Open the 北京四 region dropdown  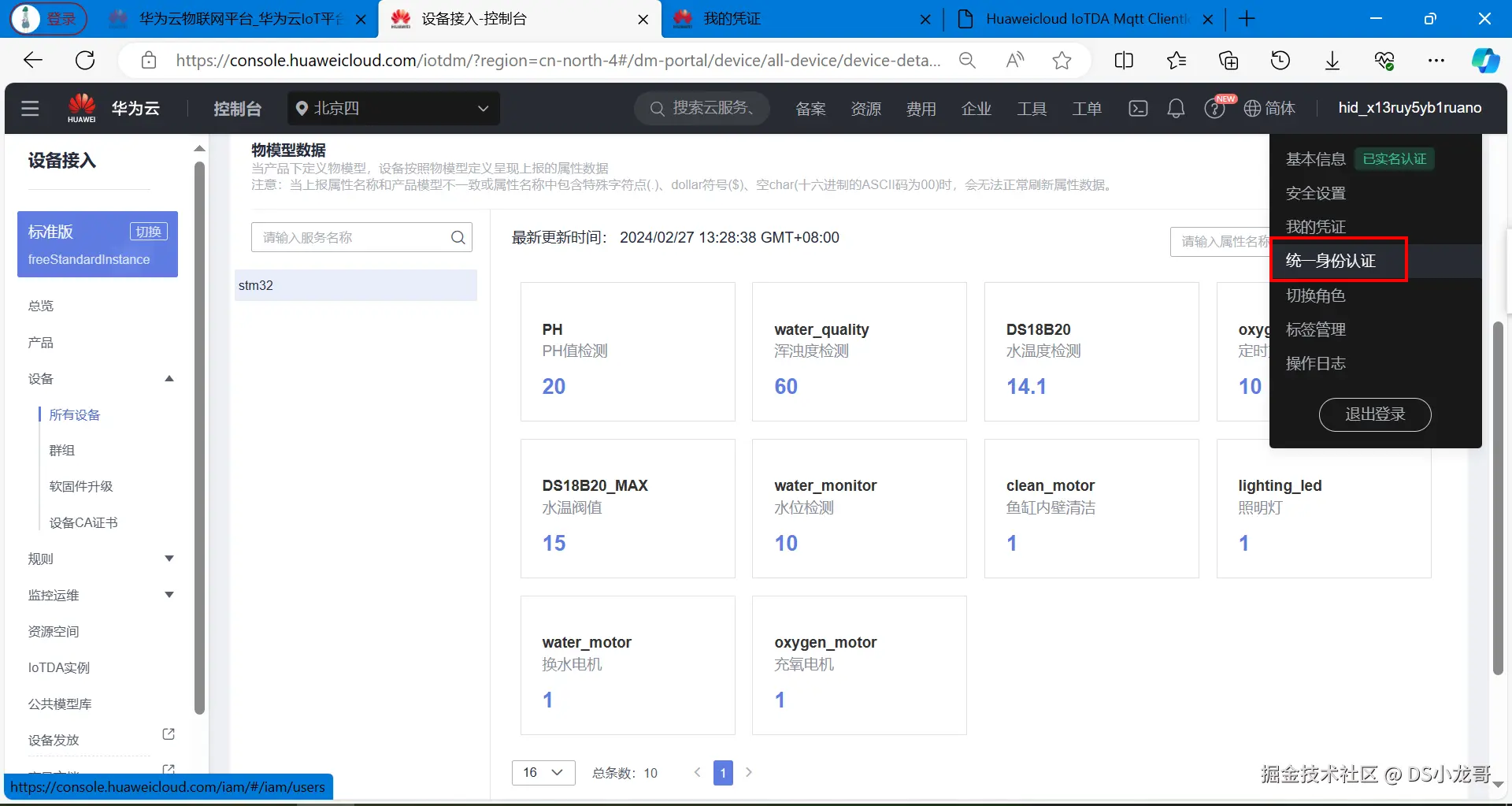[394, 108]
